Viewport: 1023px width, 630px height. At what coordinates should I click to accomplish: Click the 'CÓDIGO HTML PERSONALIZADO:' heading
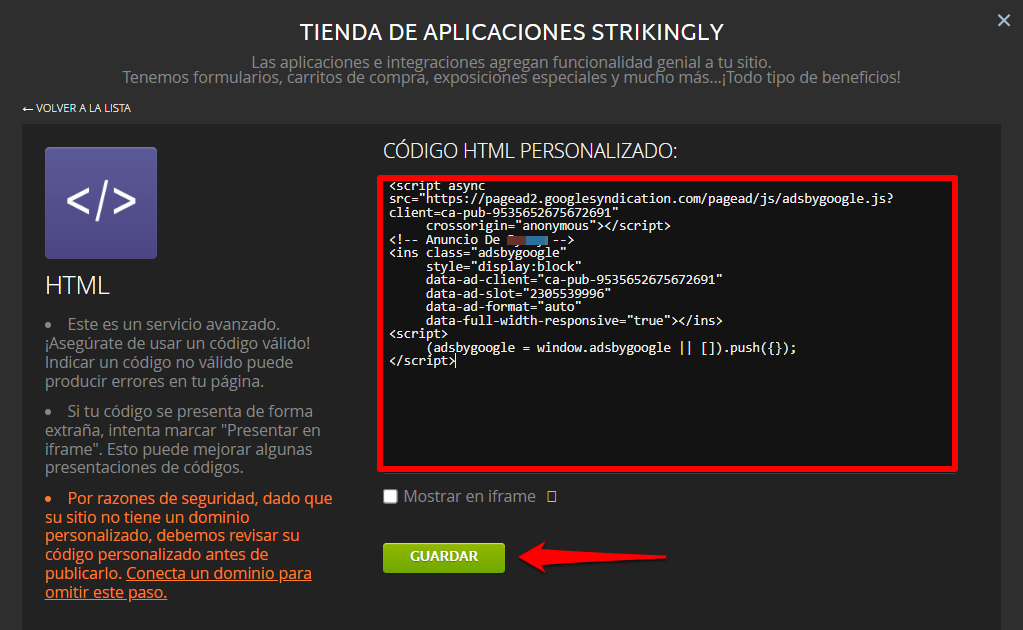tap(530, 151)
